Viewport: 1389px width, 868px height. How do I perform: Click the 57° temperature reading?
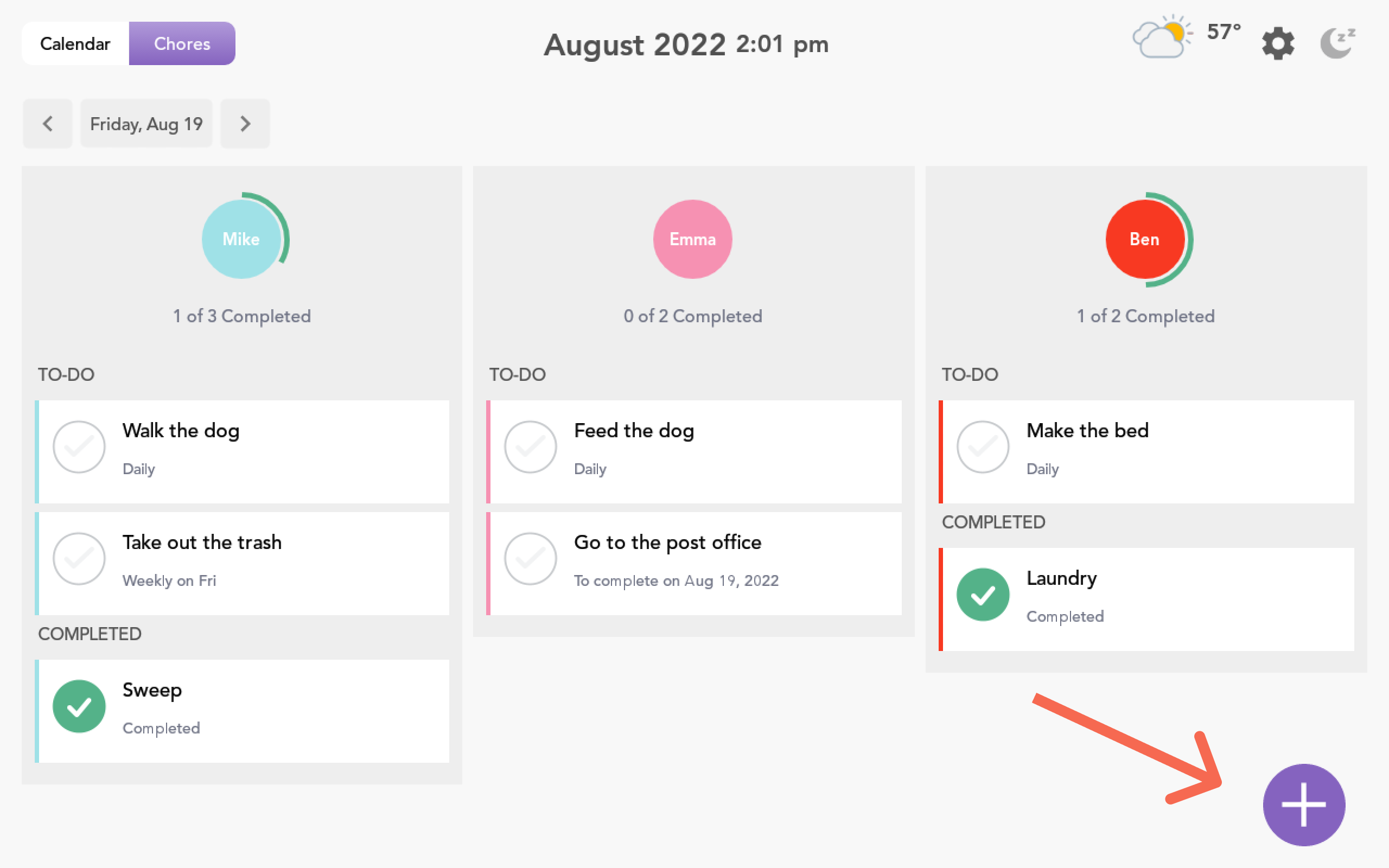pos(1224,31)
